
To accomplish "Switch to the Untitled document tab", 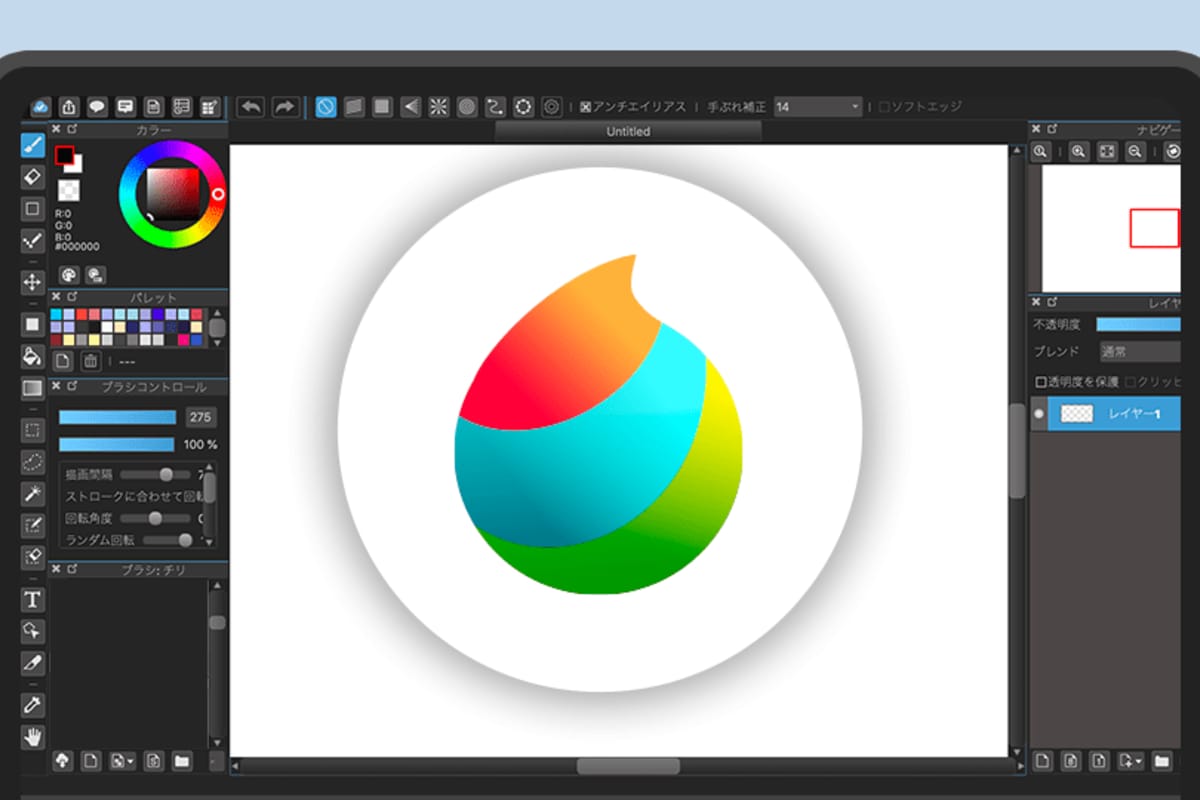I will 628,131.
